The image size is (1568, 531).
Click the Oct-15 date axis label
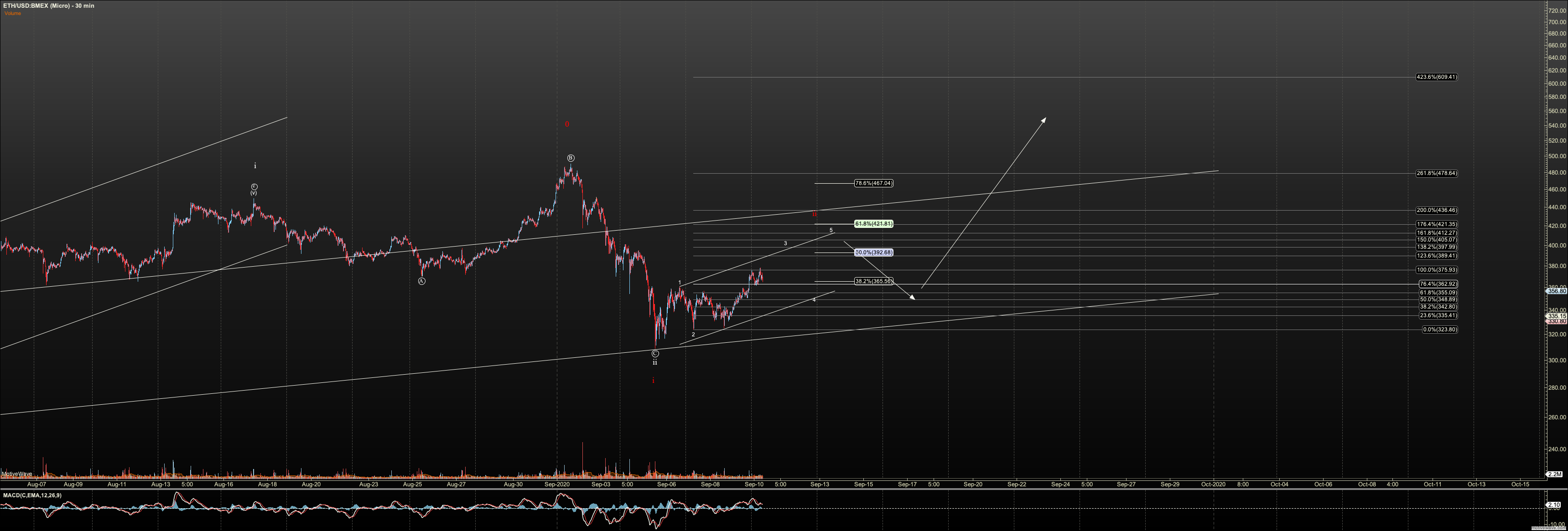1521,485
